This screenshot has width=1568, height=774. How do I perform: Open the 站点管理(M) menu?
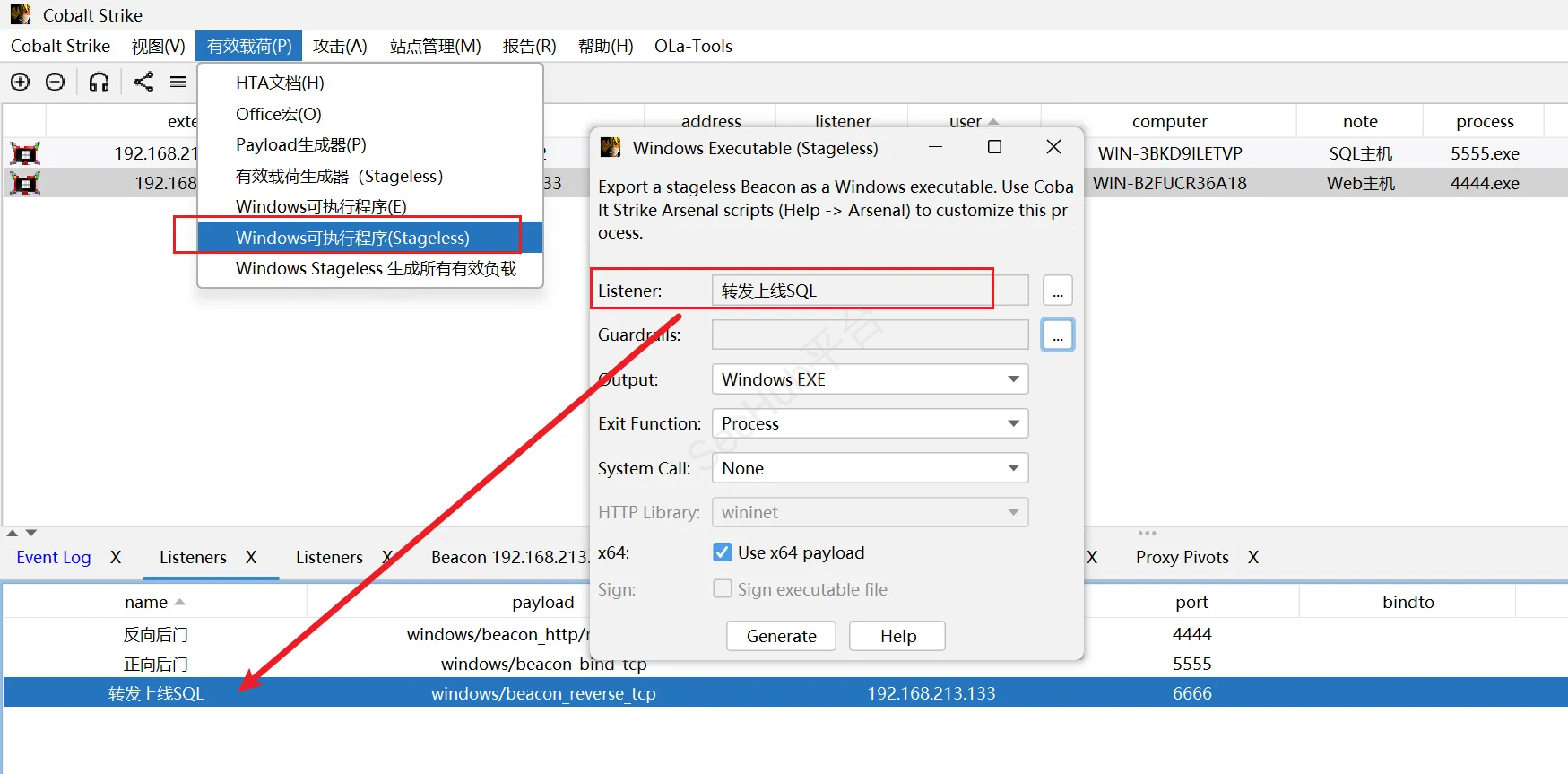[435, 46]
